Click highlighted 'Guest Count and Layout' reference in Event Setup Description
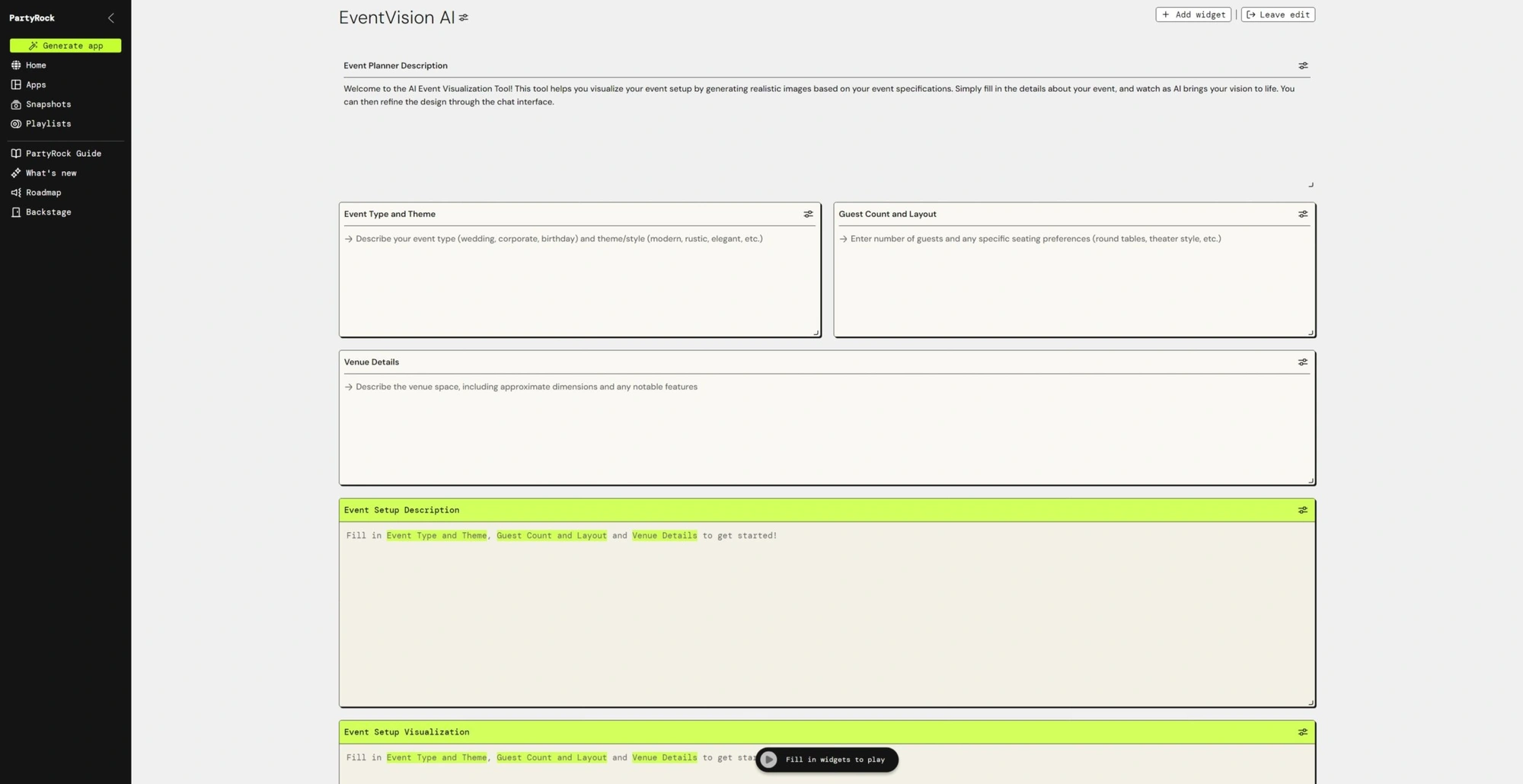The height and width of the screenshot is (784, 1523). pyautogui.click(x=551, y=536)
